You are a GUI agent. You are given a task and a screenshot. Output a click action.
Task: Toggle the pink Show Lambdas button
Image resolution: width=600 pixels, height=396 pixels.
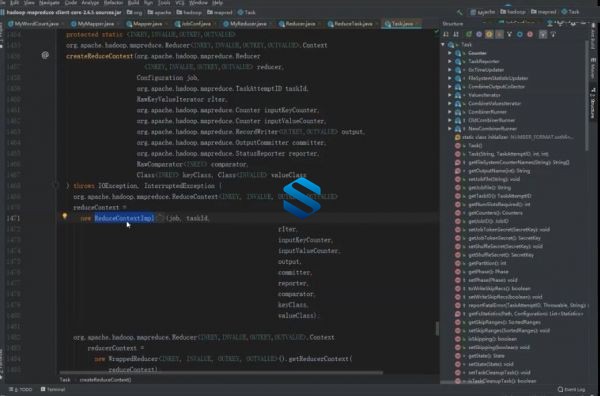530,34
